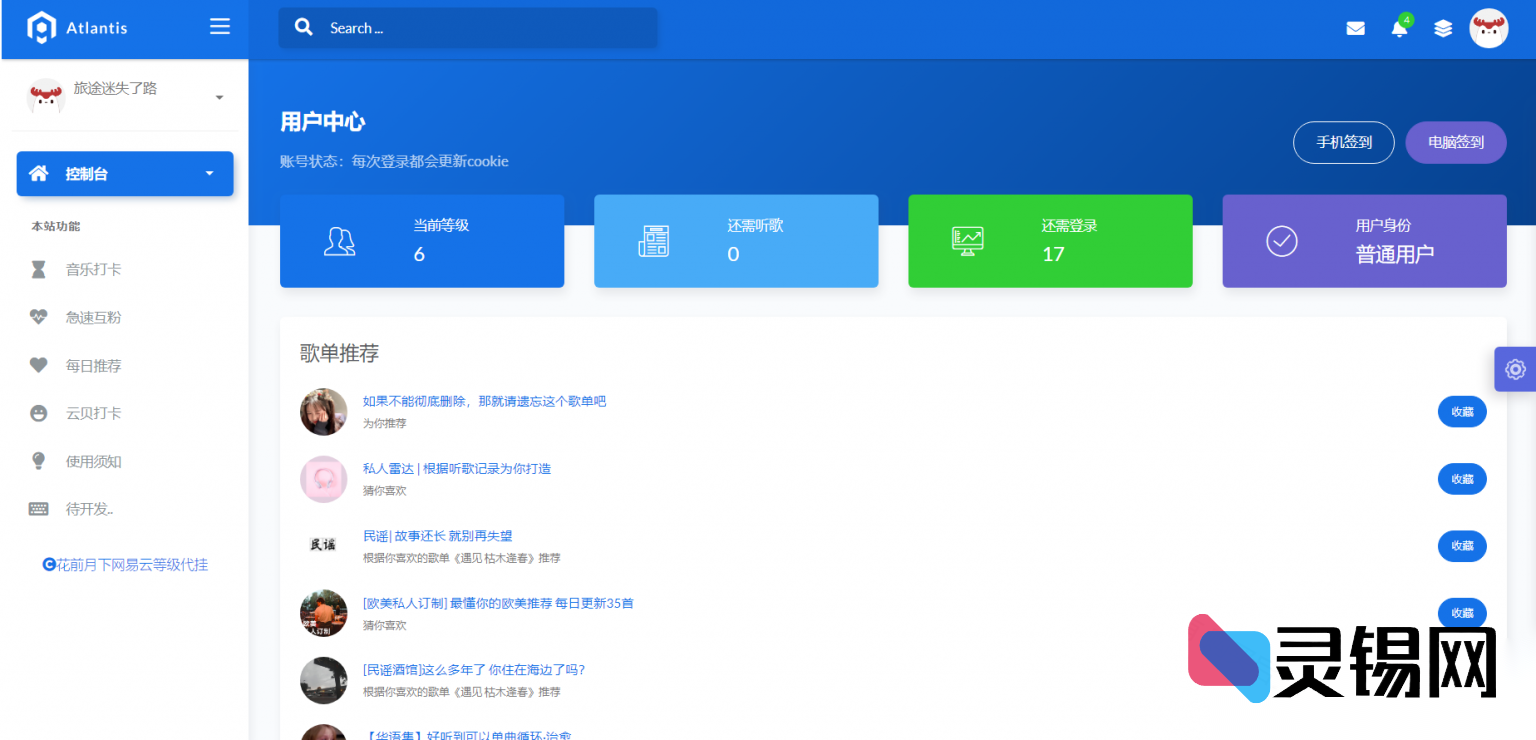Open the 花前月下网易云等级代挂 link
The height and width of the screenshot is (740, 1536).
125,564
